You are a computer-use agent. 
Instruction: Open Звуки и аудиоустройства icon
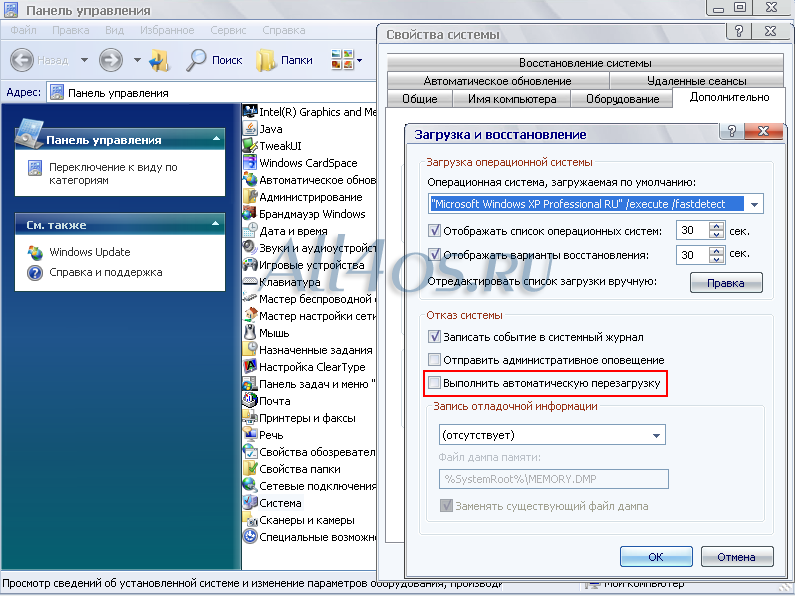coord(250,248)
